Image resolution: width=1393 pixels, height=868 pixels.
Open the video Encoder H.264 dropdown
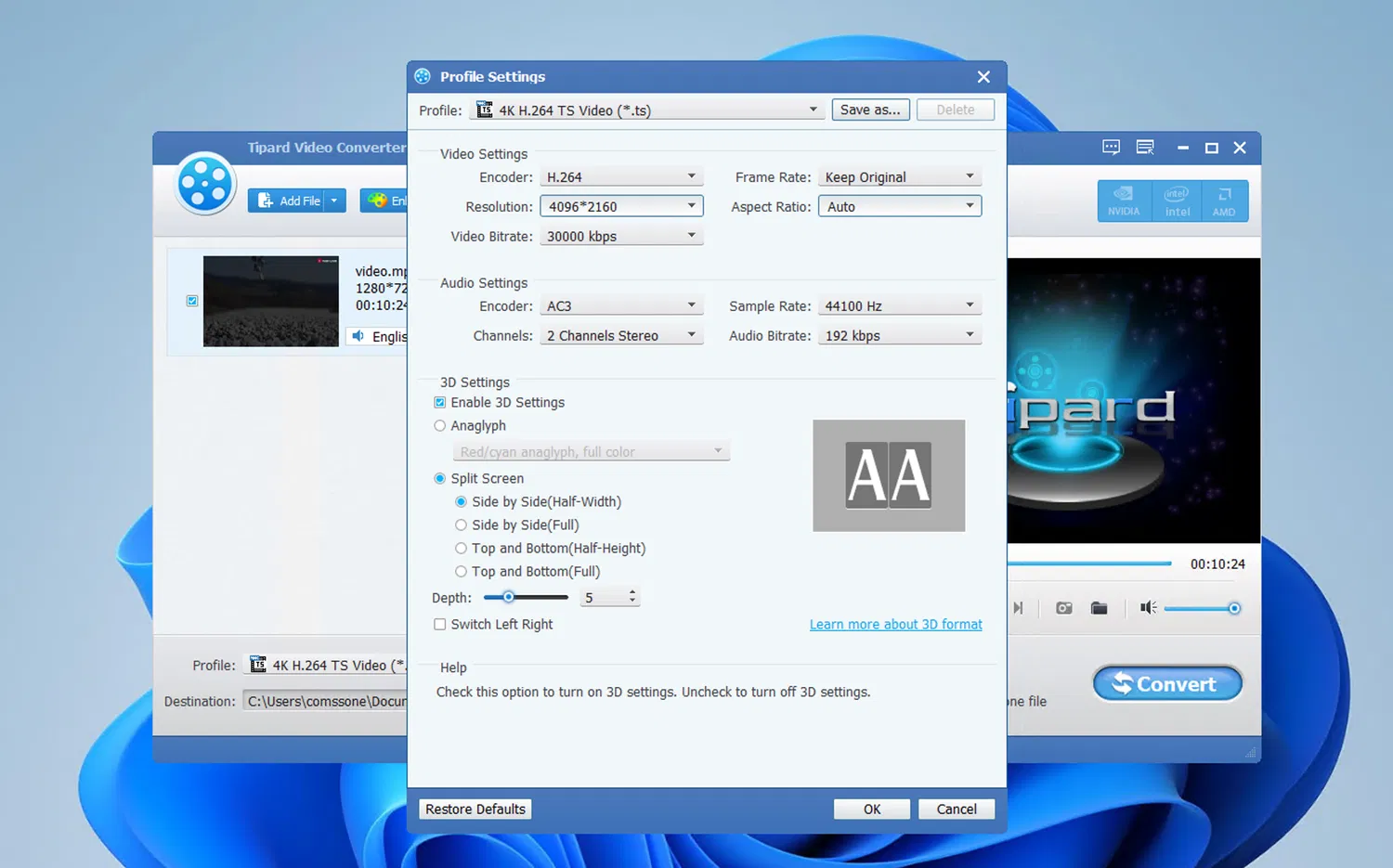[621, 176]
